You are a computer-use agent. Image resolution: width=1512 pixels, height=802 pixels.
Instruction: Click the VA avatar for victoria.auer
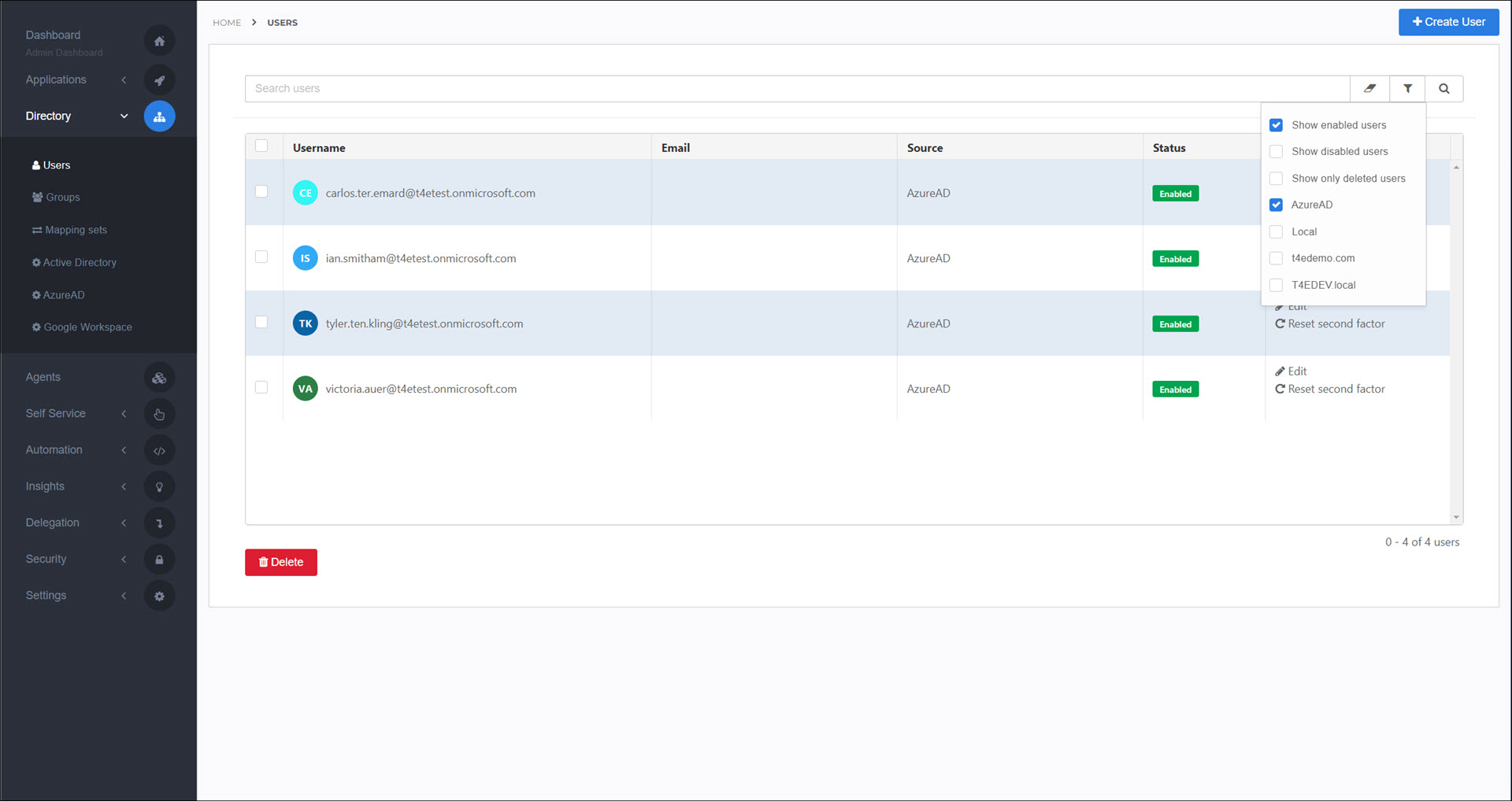306,389
